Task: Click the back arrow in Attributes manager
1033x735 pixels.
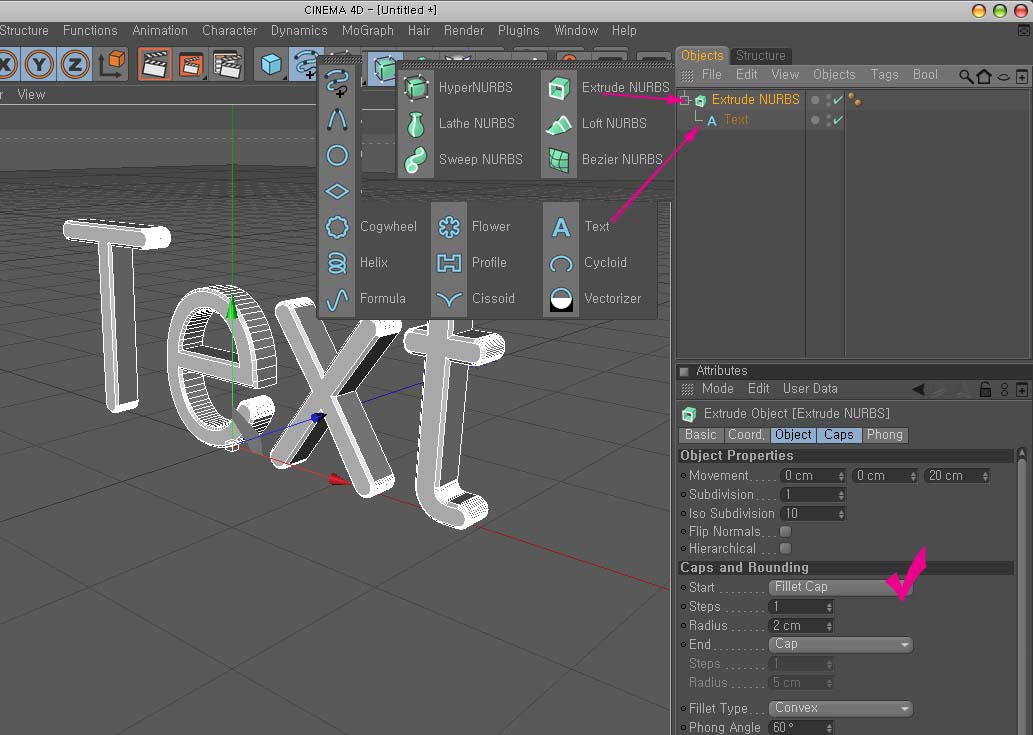Action: (918, 389)
